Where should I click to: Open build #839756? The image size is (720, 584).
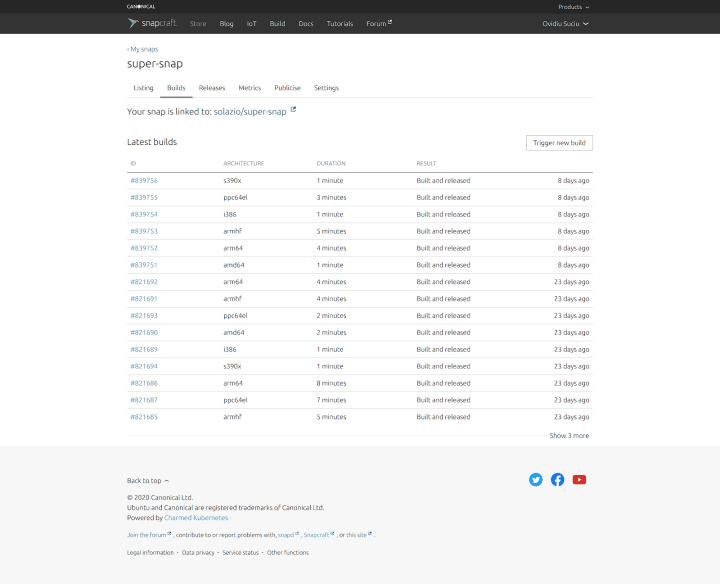144,181
